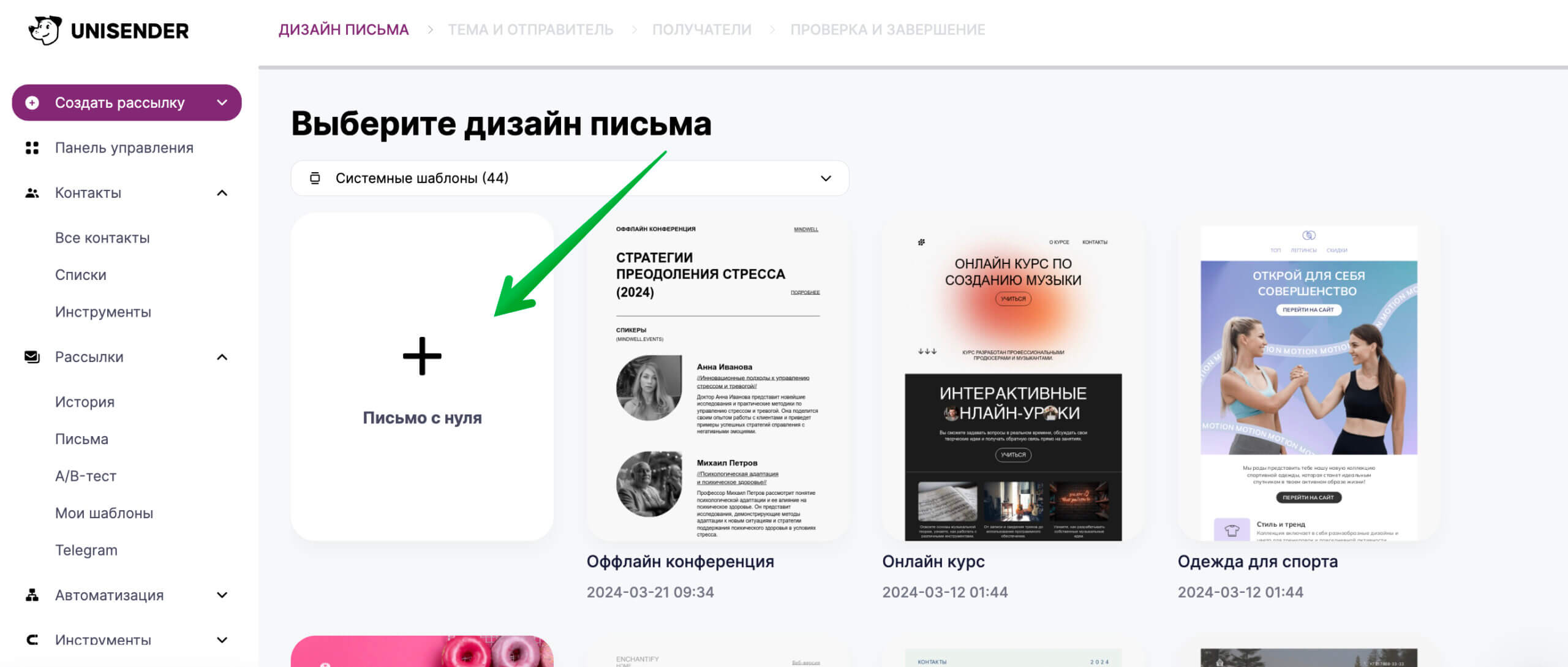Open the Получатели breadcrumb step
The width and height of the screenshot is (1568, 667).
click(x=702, y=29)
